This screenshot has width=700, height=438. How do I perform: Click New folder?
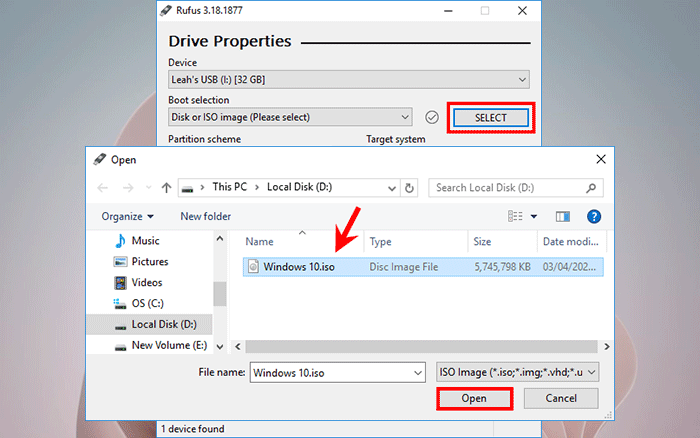point(205,217)
